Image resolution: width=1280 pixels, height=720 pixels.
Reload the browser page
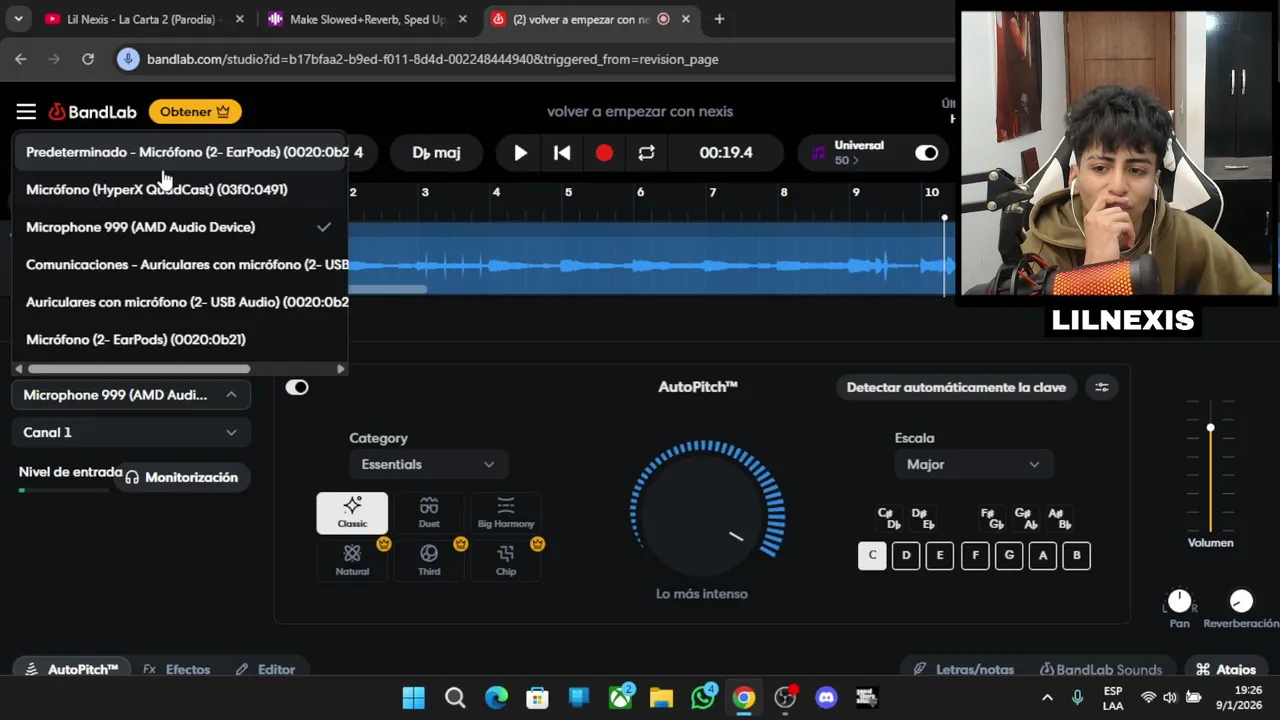coord(88,59)
